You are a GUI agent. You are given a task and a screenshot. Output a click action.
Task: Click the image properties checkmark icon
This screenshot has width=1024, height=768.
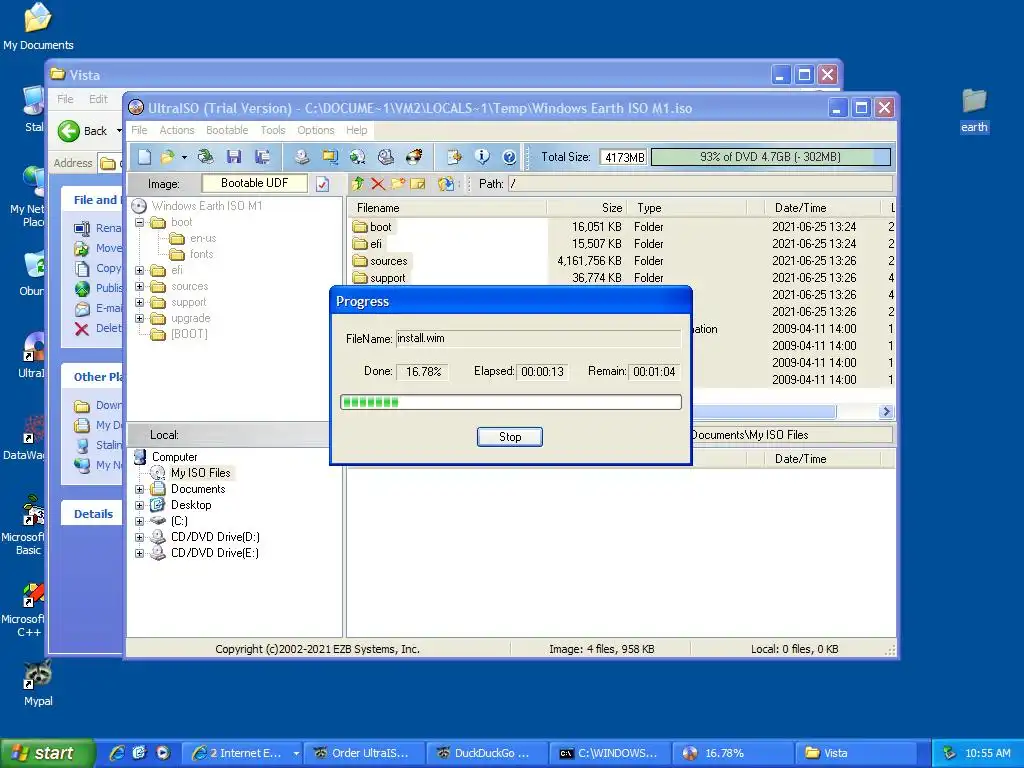323,184
